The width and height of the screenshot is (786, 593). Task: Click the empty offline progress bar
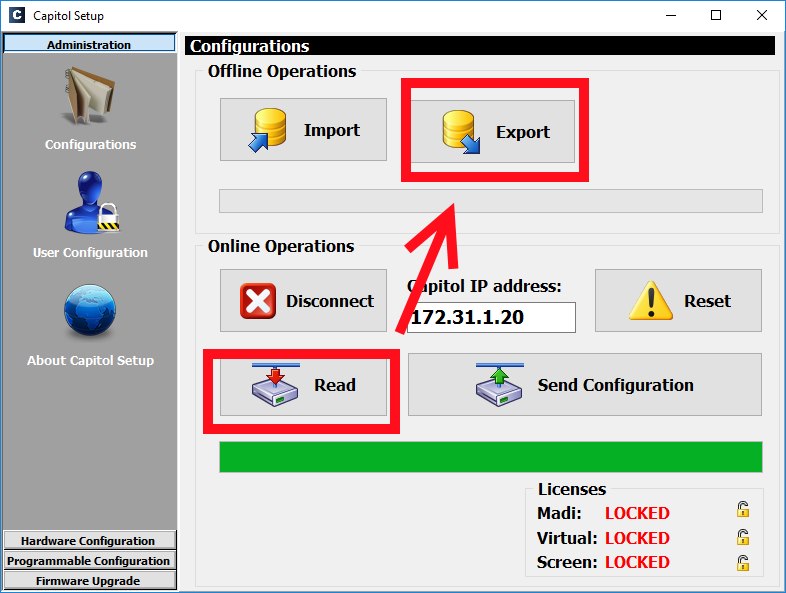pos(491,201)
